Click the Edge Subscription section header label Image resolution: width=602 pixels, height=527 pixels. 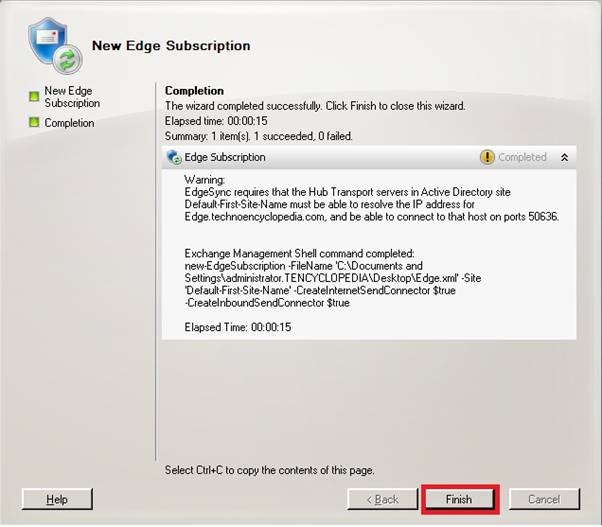[x=225, y=157]
